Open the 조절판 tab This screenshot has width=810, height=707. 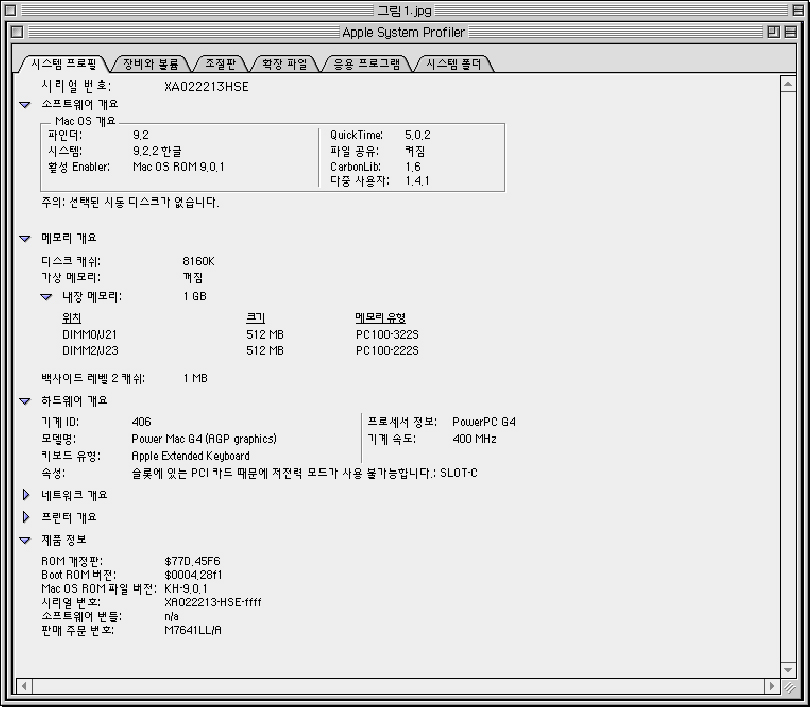220,64
